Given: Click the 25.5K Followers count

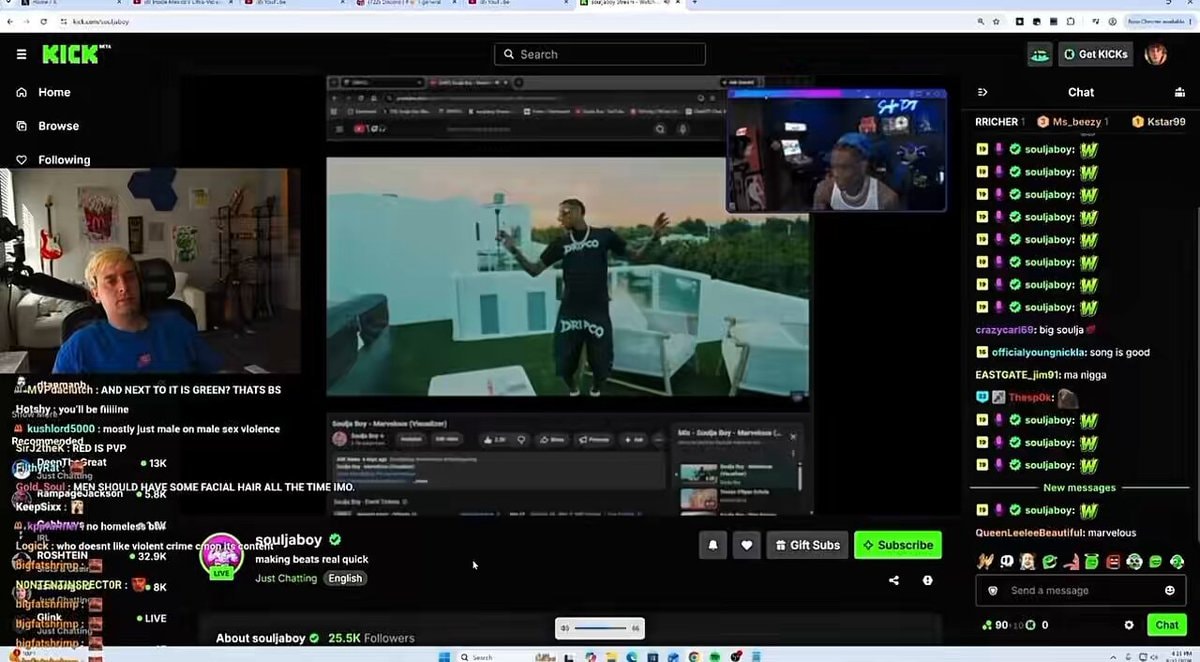Looking at the screenshot, I should coord(371,638).
